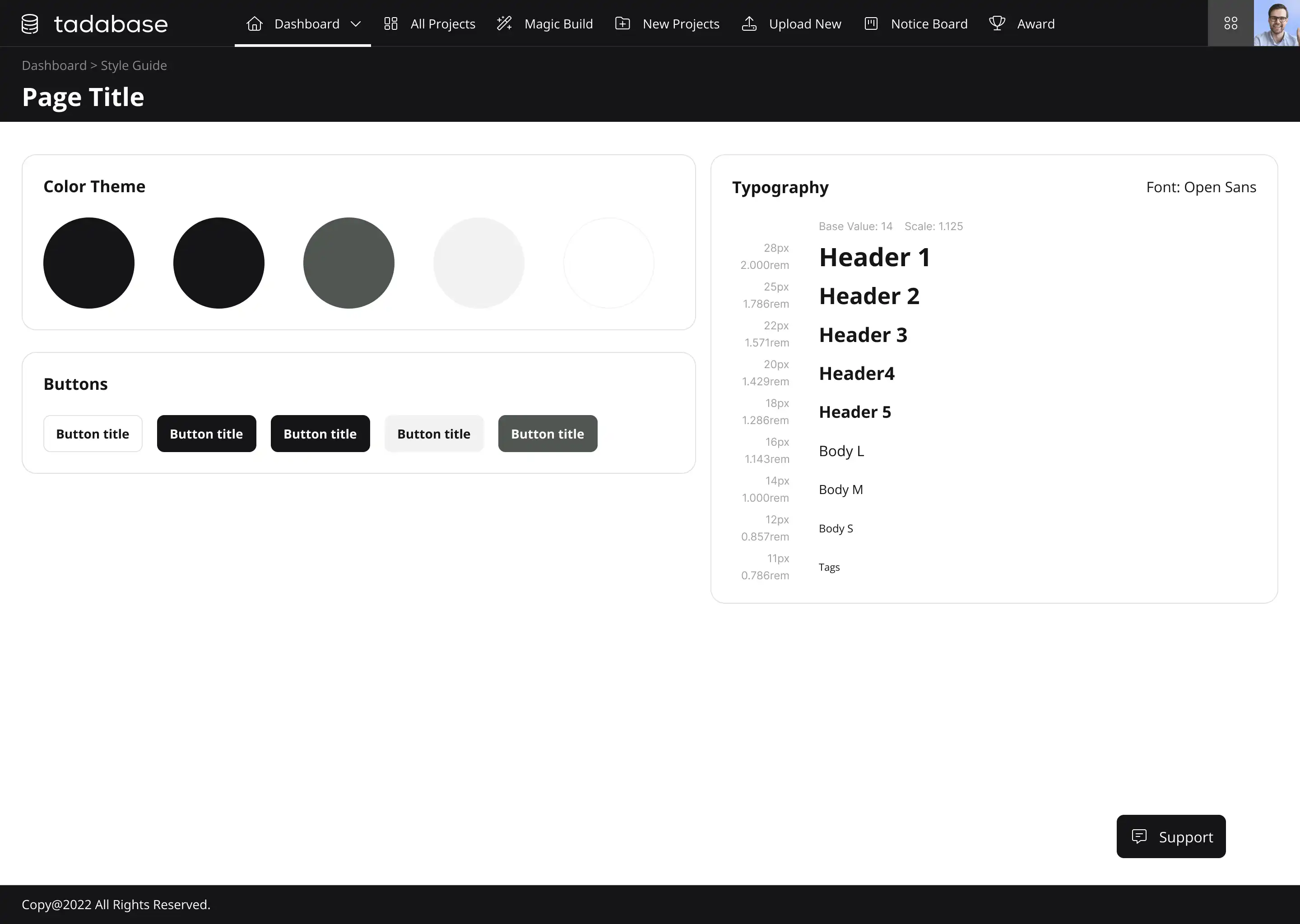Click the light gray Button title

(434, 434)
